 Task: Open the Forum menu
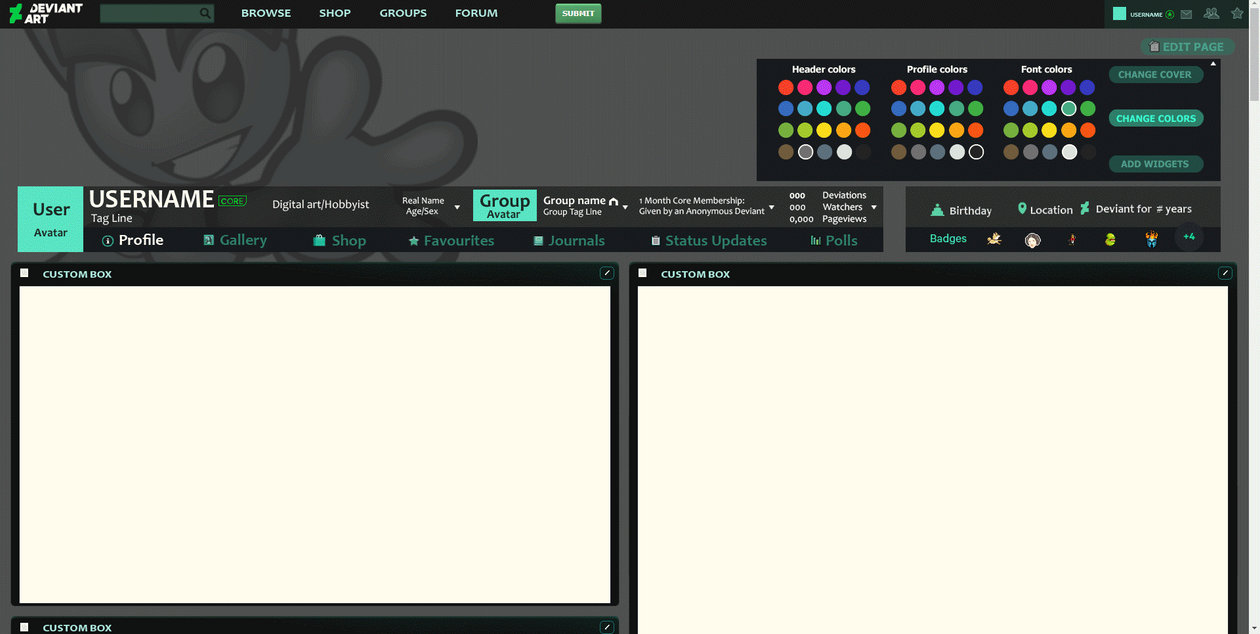[x=476, y=13]
